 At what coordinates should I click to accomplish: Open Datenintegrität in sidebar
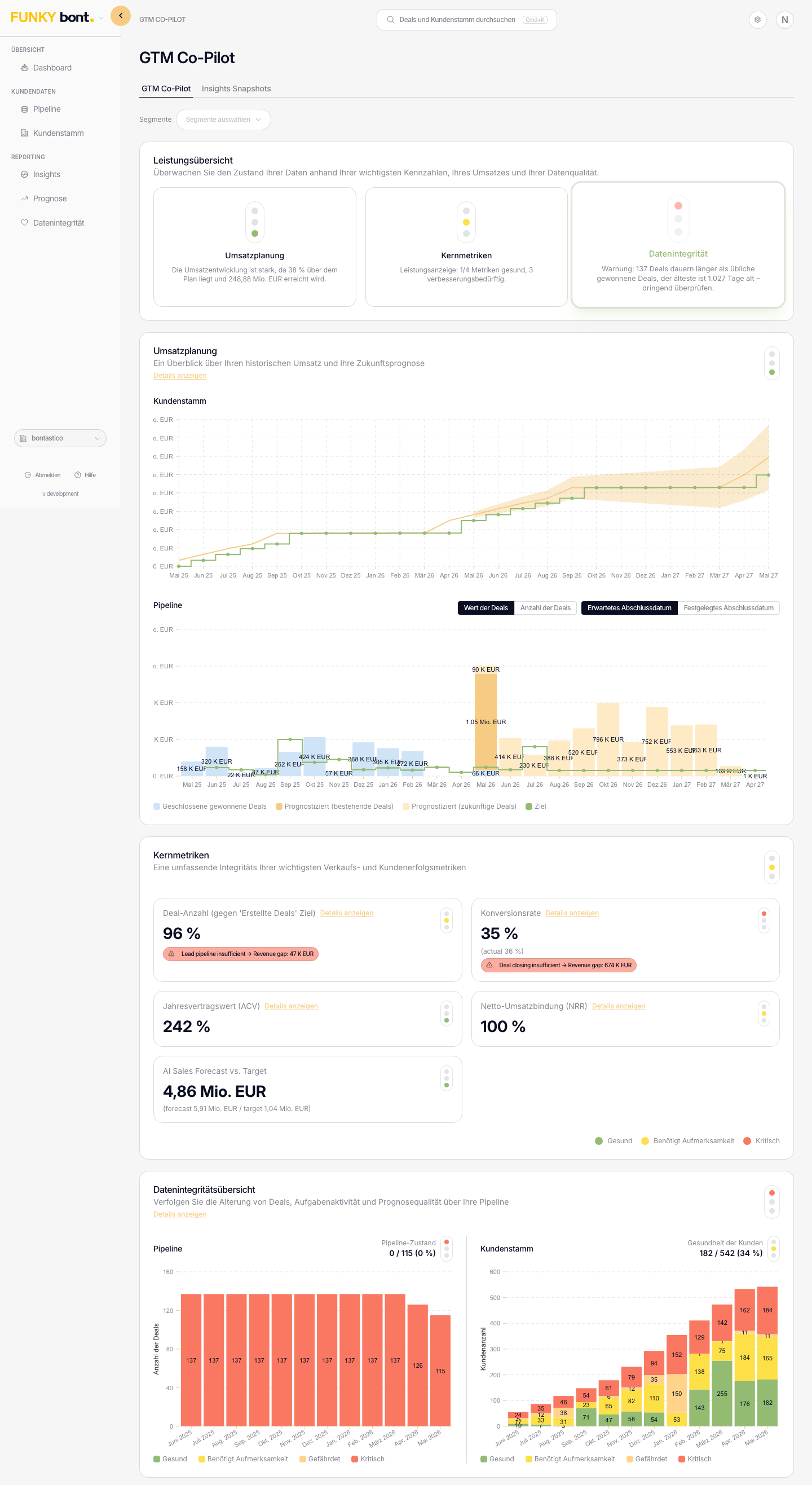[58, 223]
